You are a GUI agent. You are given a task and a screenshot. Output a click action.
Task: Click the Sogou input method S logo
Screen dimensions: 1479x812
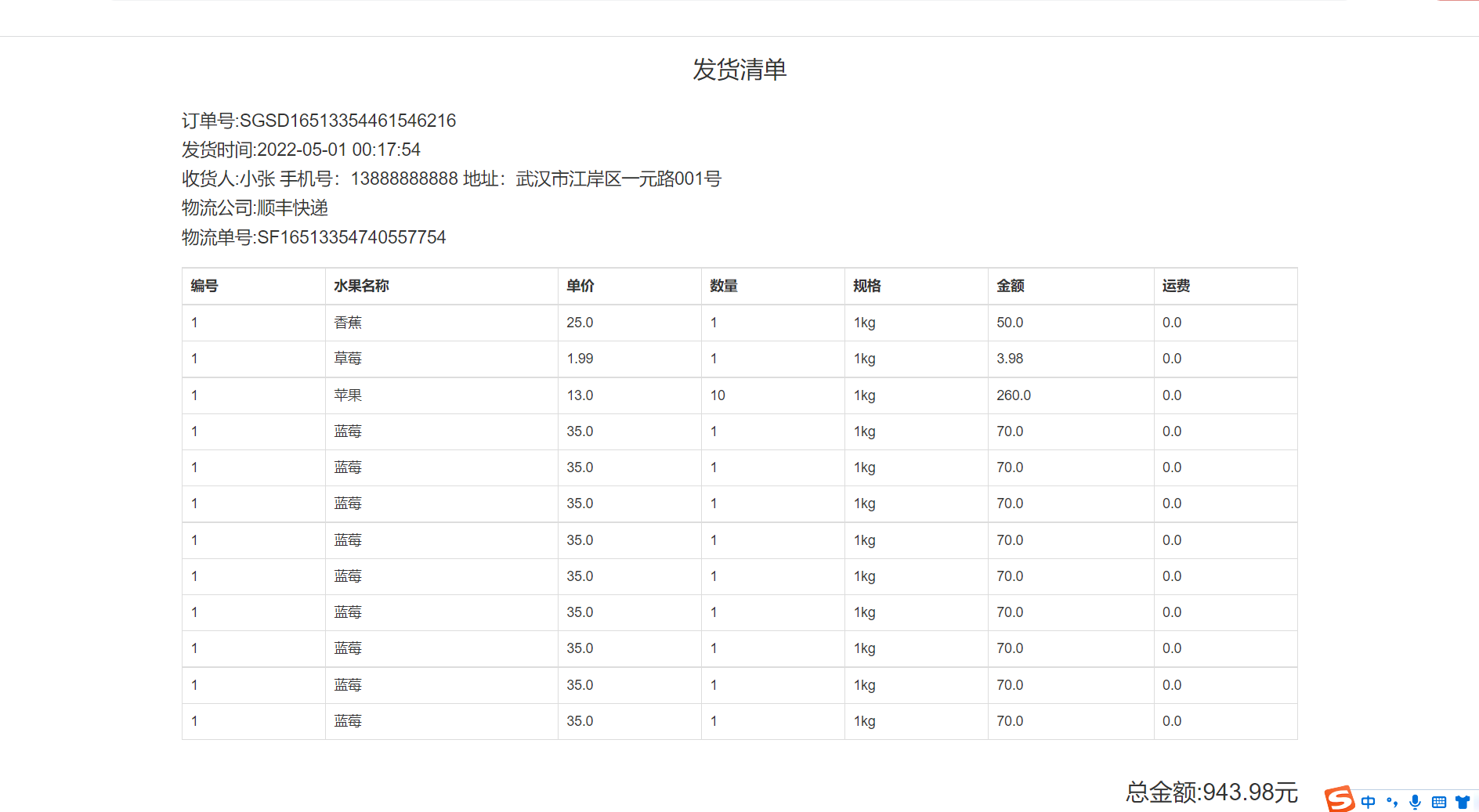point(1340,799)
